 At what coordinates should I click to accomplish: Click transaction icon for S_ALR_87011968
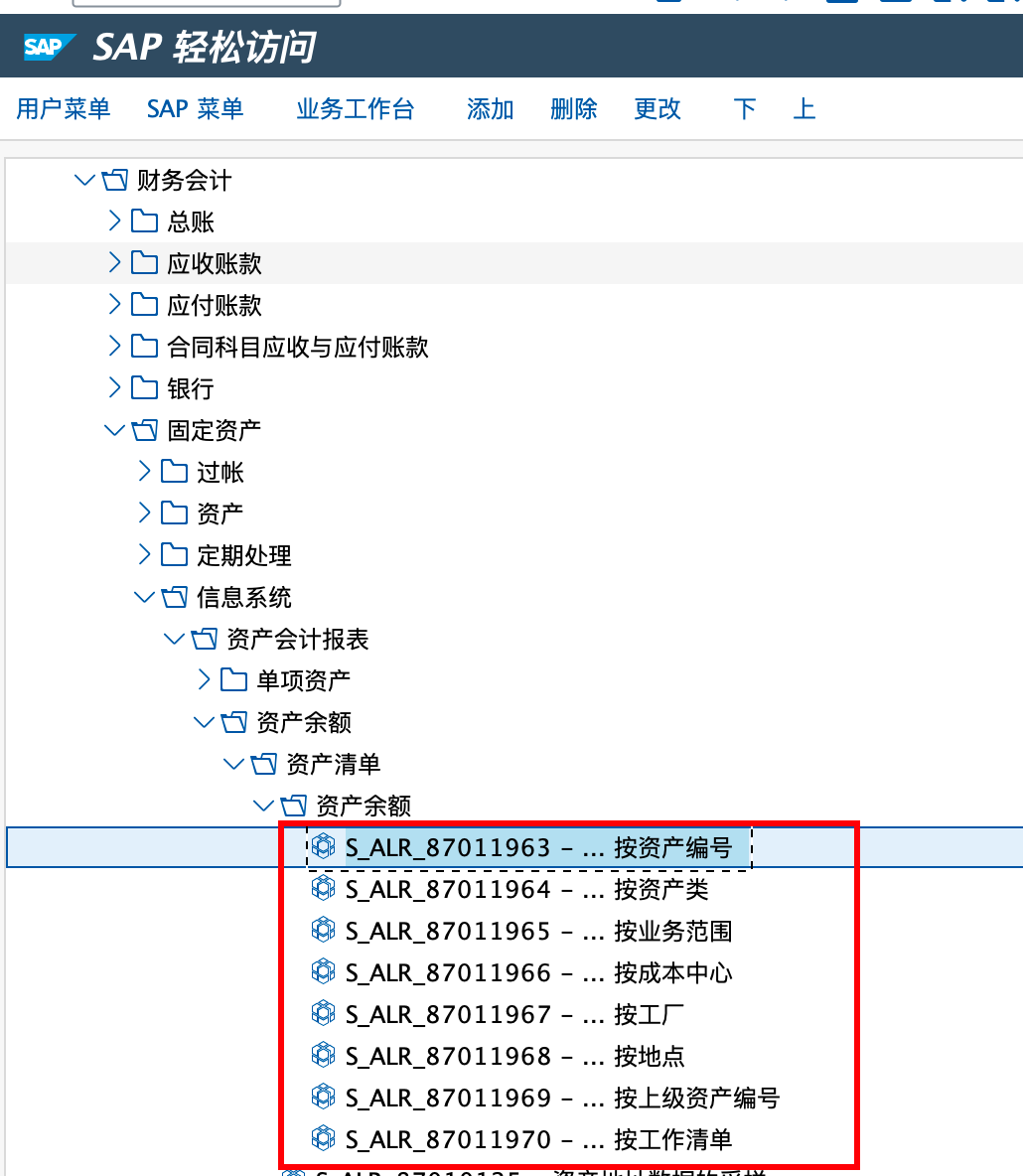[x=323, y=1055]
